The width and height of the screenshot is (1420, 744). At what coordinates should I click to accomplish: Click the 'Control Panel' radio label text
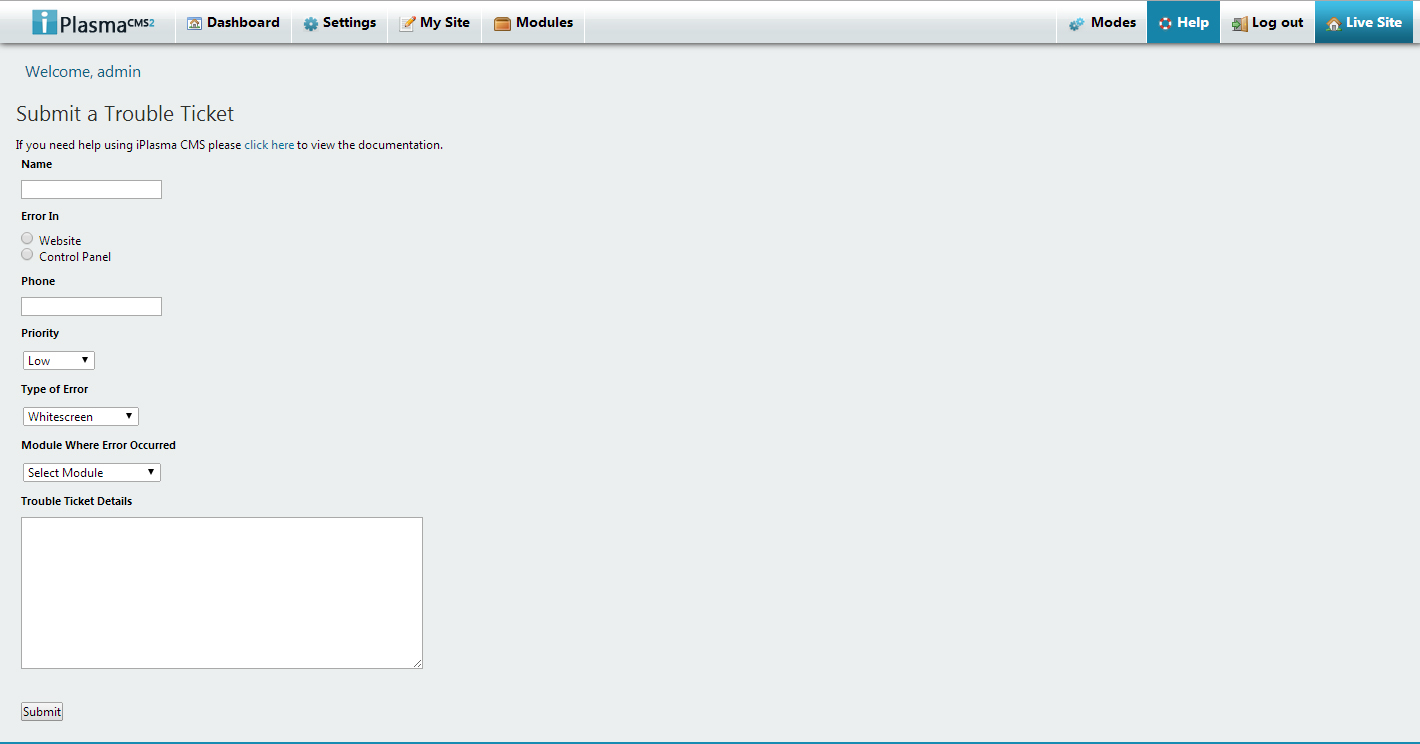point(75,257)
